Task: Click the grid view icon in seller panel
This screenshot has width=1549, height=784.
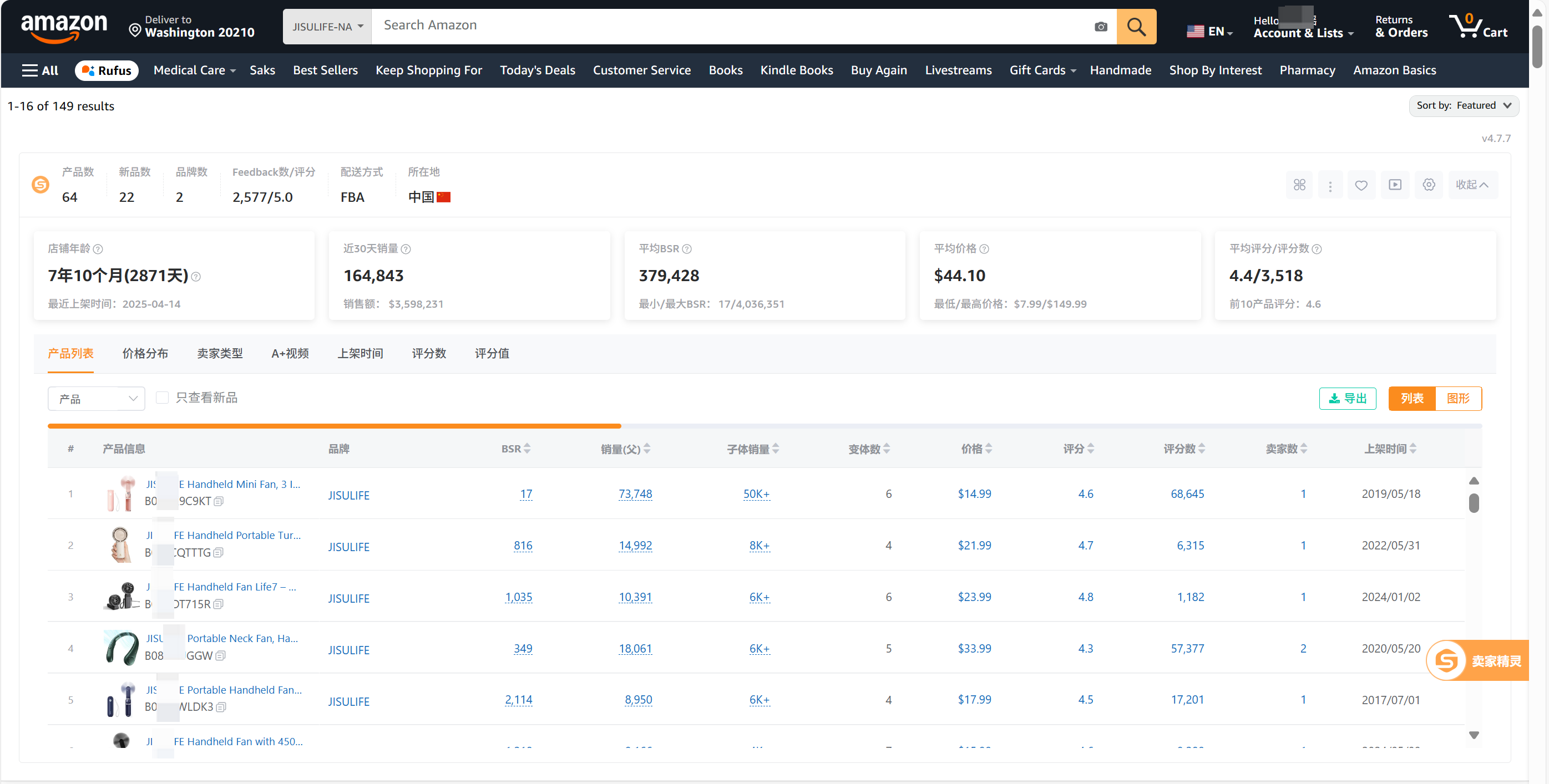Action: (x=1299, y=185)
